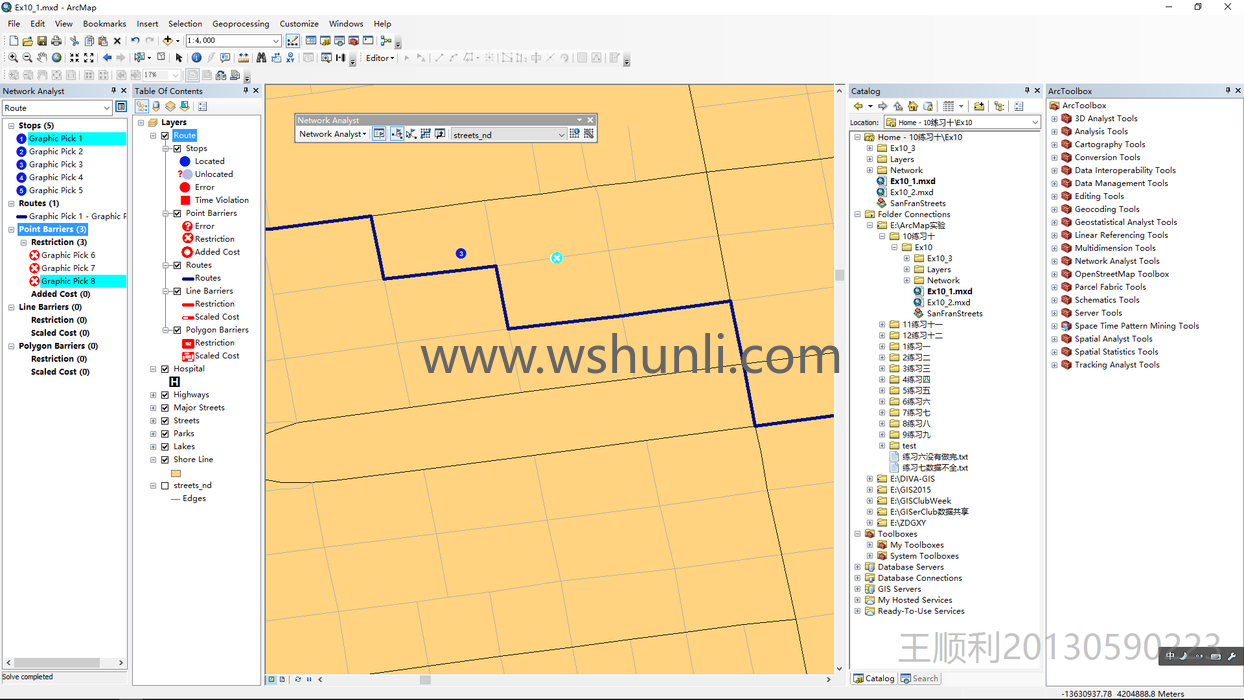Select Spatial Statistics Tools toolbox
Viewport: 1244px width, 700px height.
point(1116,352)
